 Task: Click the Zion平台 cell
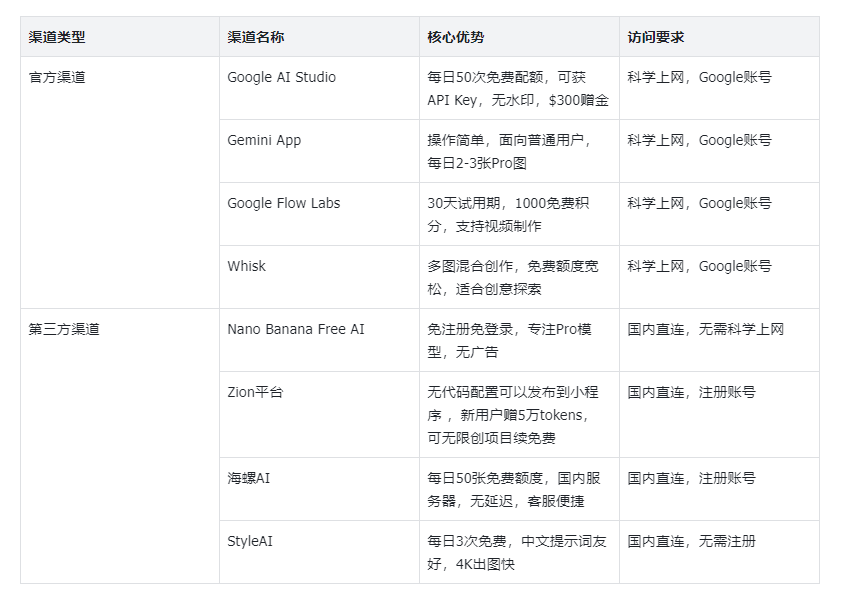(x=319, y=415)
